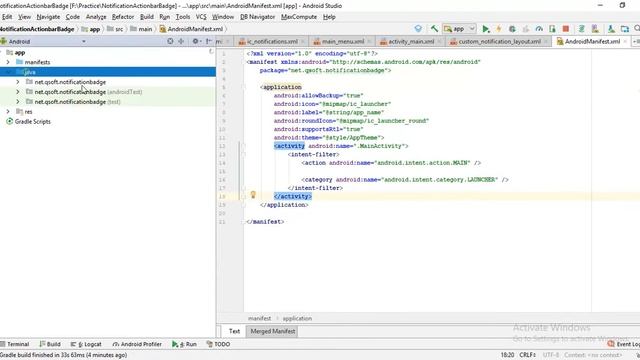The height and width of the screenshot is (360, 640).
Task: Open Android Profiler tool window button
Action: pyautogui.click(x=137, y=344)
